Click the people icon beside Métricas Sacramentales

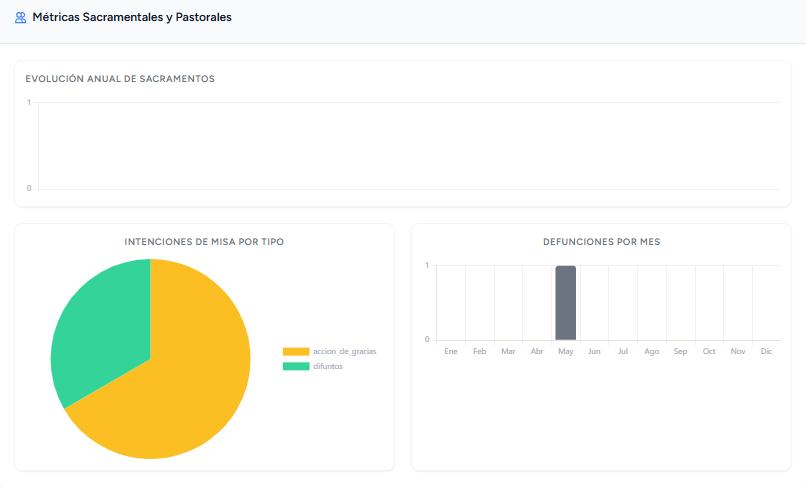21,17
